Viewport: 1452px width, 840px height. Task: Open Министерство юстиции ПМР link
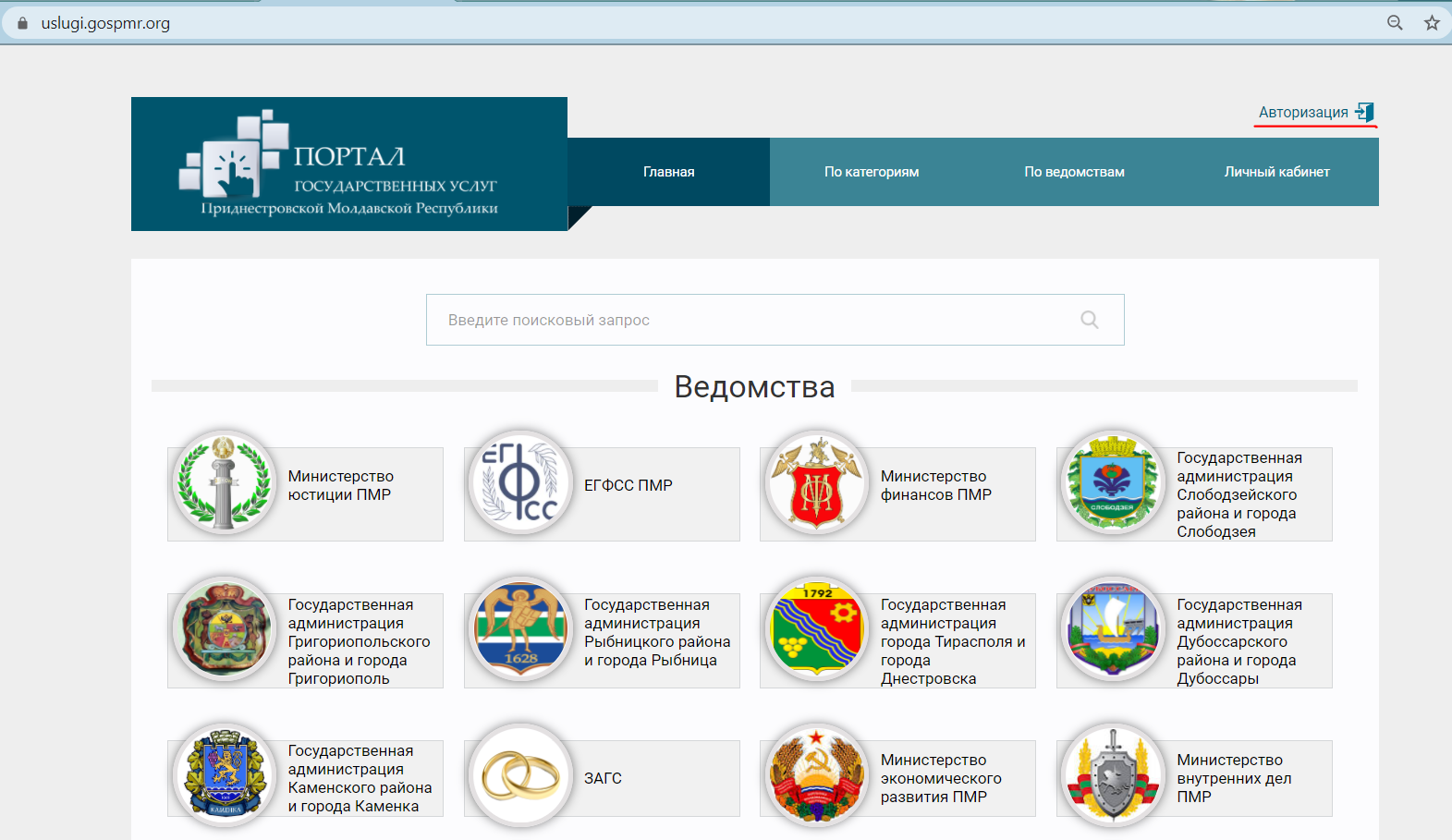click(340, 485)
